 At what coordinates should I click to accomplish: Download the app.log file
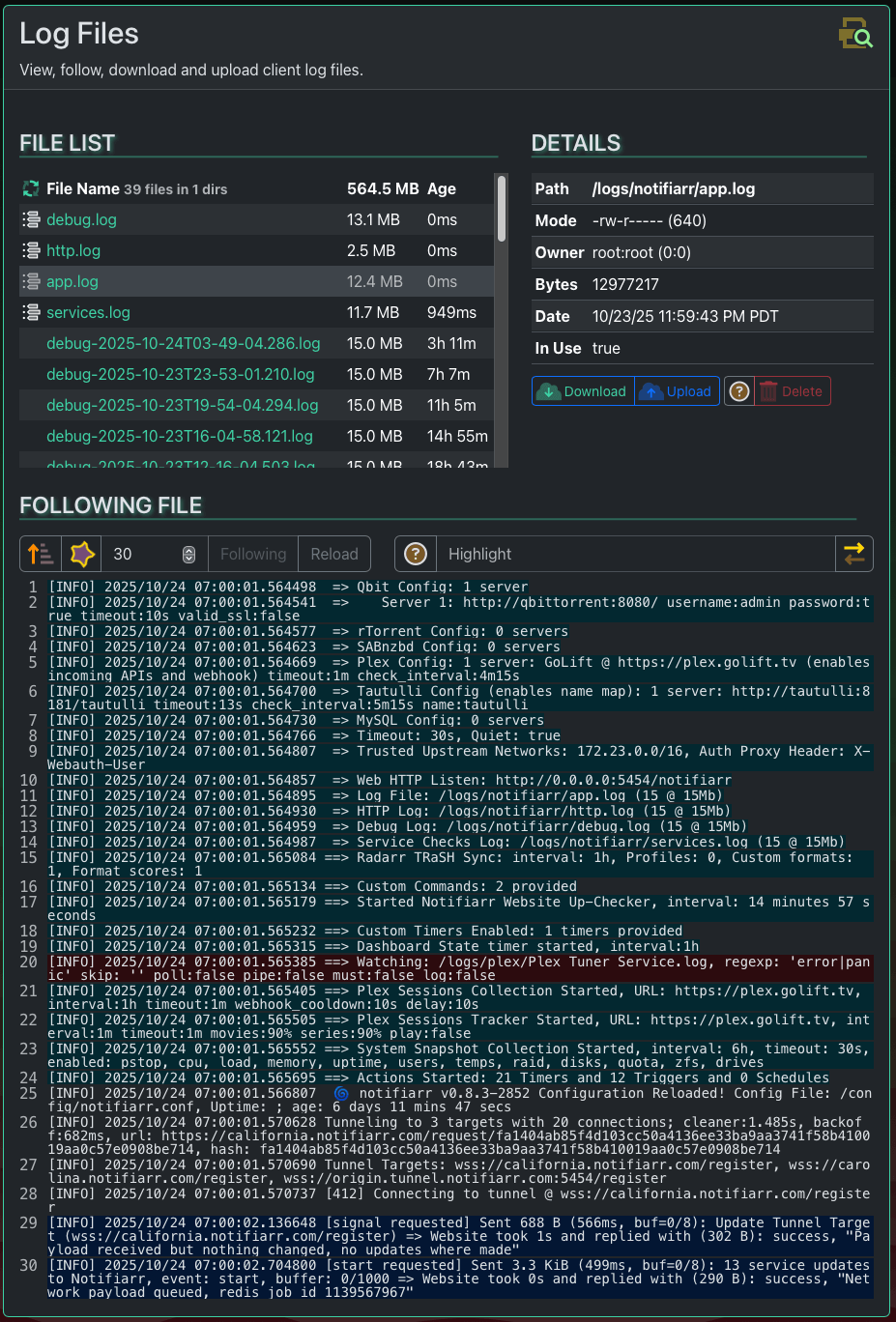point(583,391)
